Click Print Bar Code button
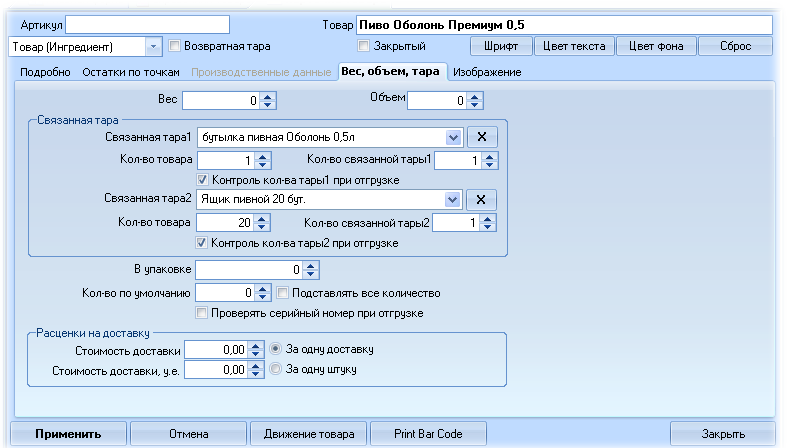This screenshot has height=448, width=789. pyautogui.click(x=428, y=433)
